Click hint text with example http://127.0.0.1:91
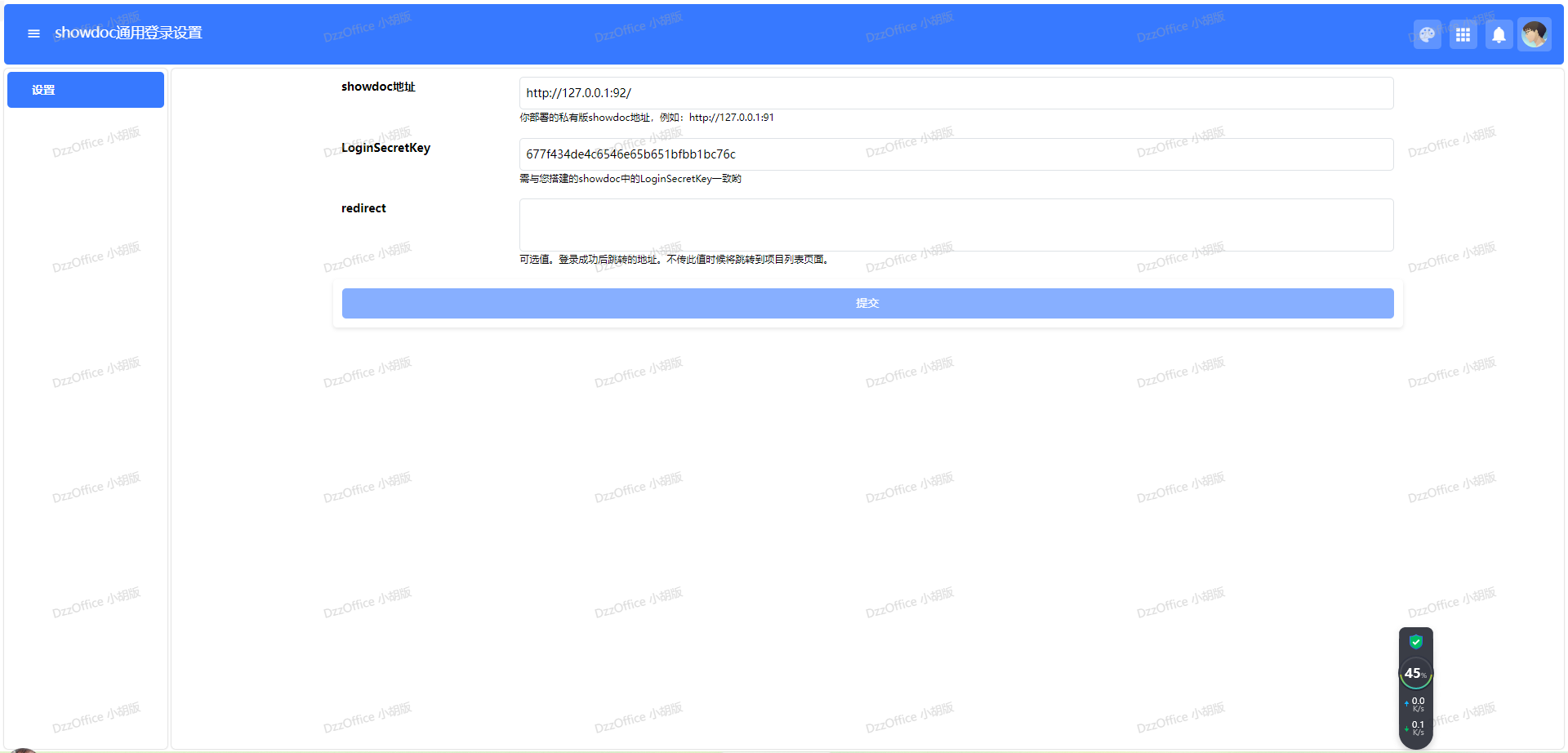Viewport: 1568px width, 753px height. pos(647,118)
